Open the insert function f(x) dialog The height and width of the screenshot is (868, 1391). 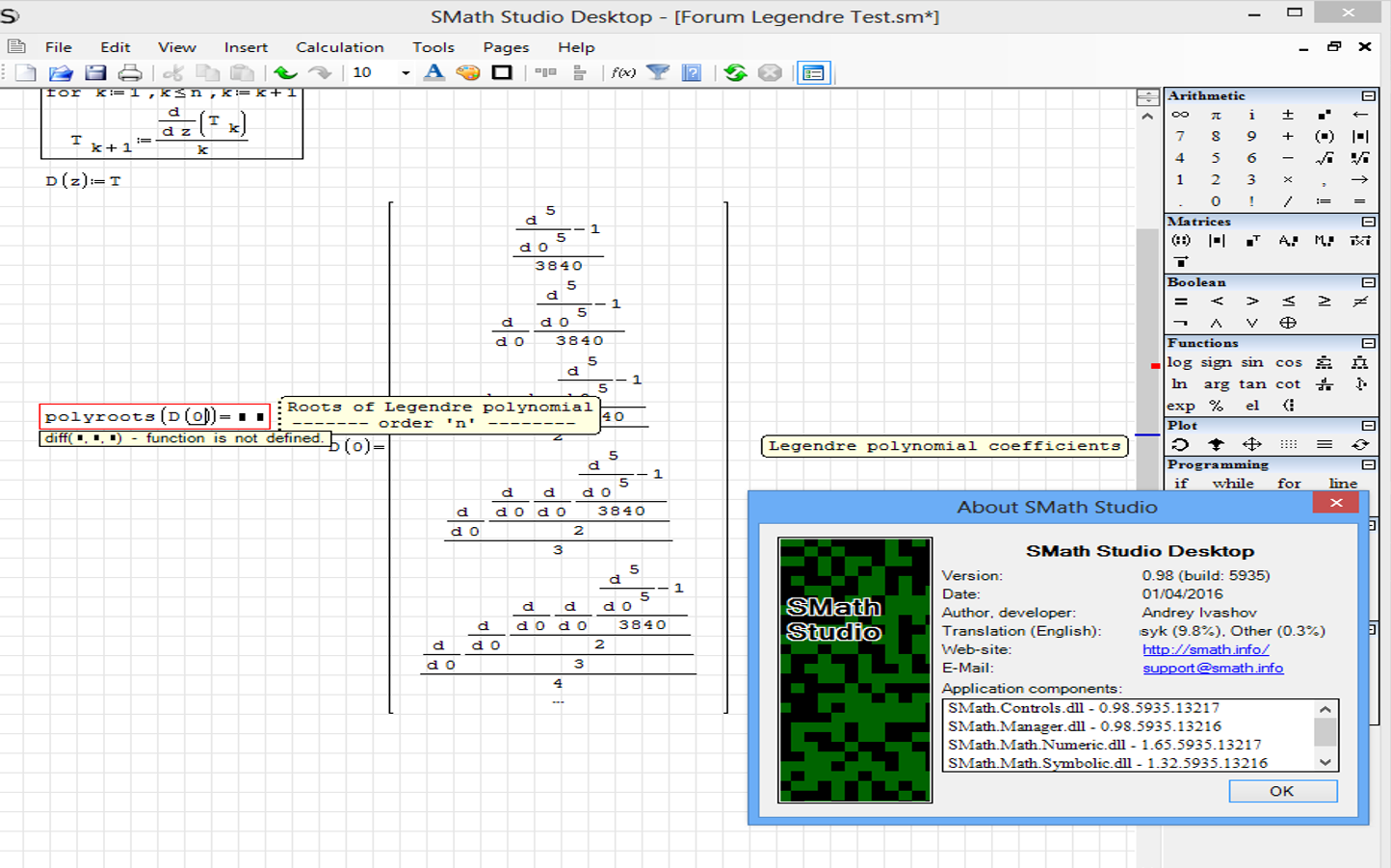click(623, 73)
